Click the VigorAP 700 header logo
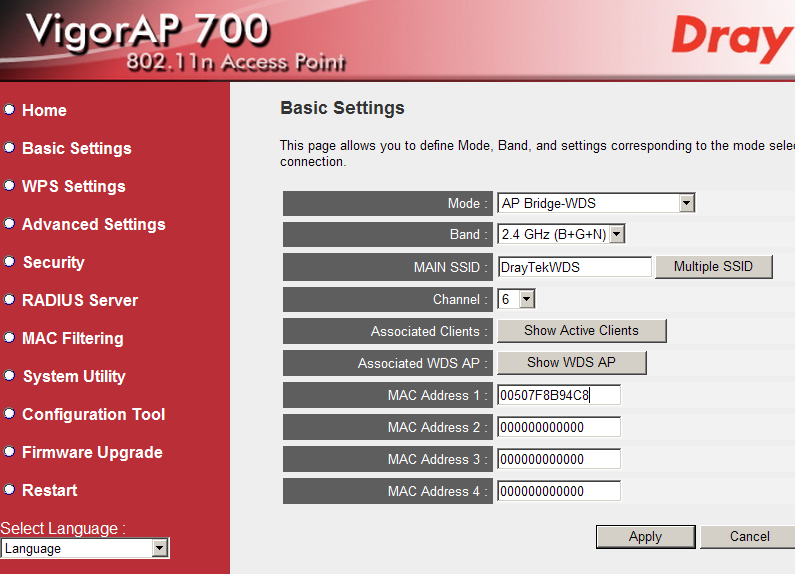795x574 pixels. [x=148, y=30]
